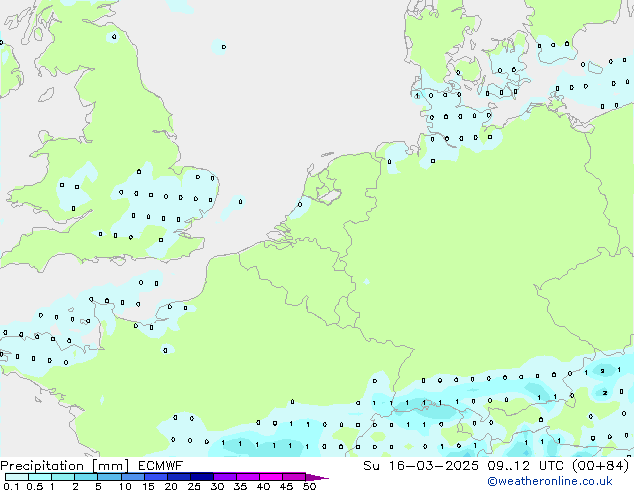Click the legend value '0.1'

pos(11,486)
